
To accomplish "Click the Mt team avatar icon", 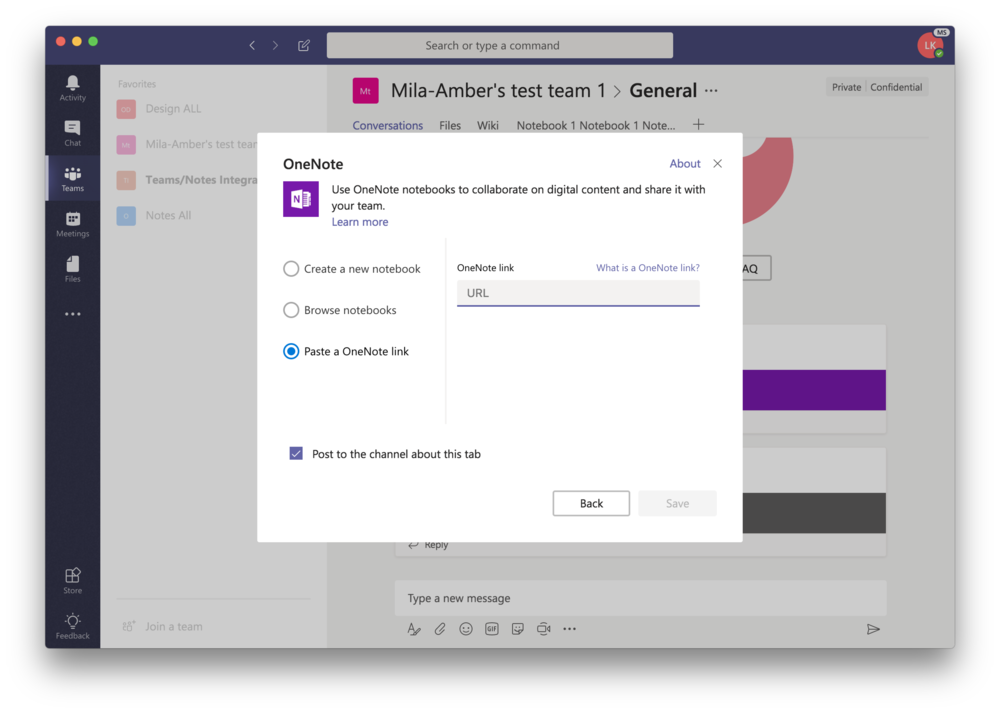I will point(365,91).
